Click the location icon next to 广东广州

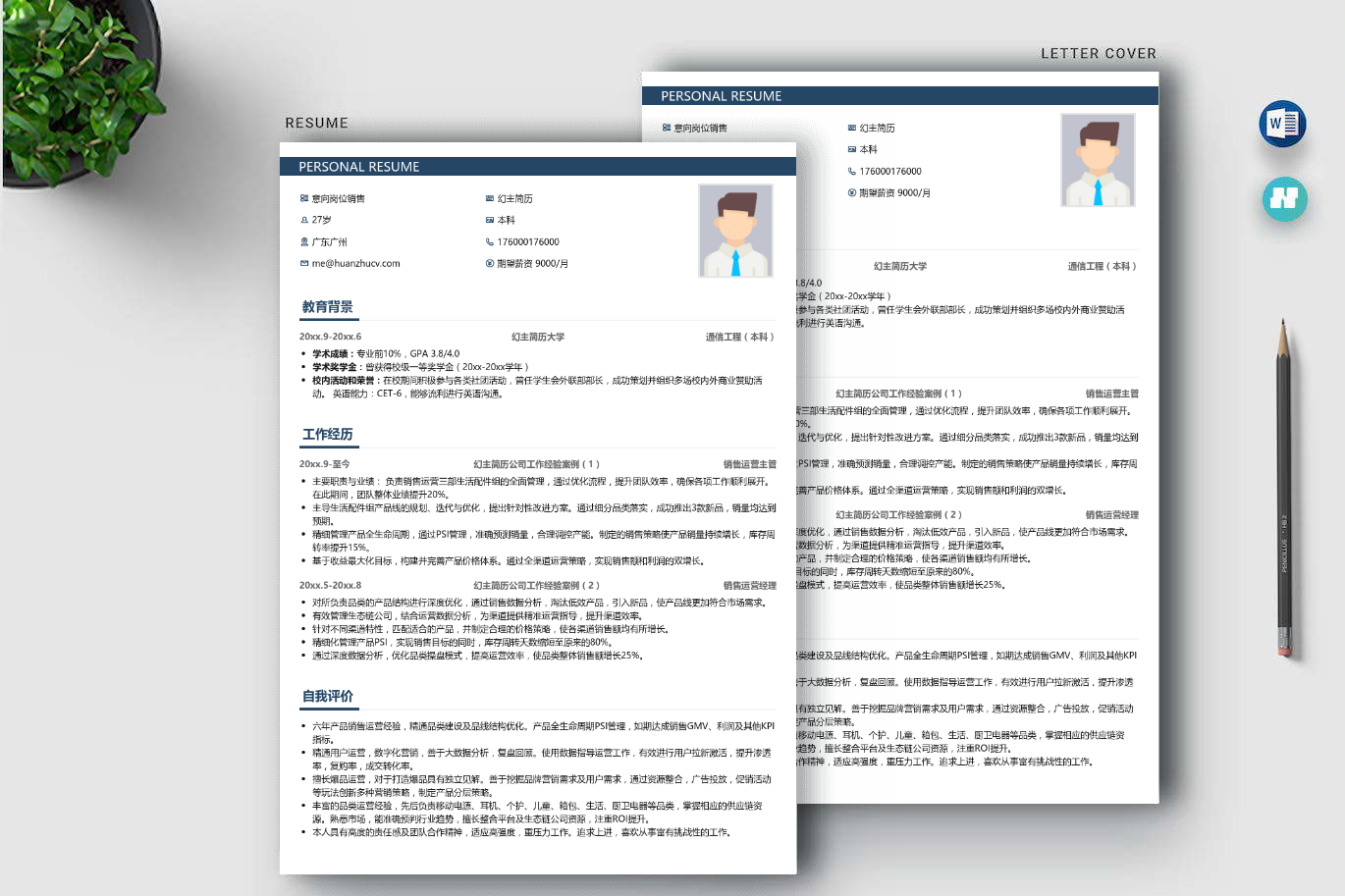tap(304, 241)
